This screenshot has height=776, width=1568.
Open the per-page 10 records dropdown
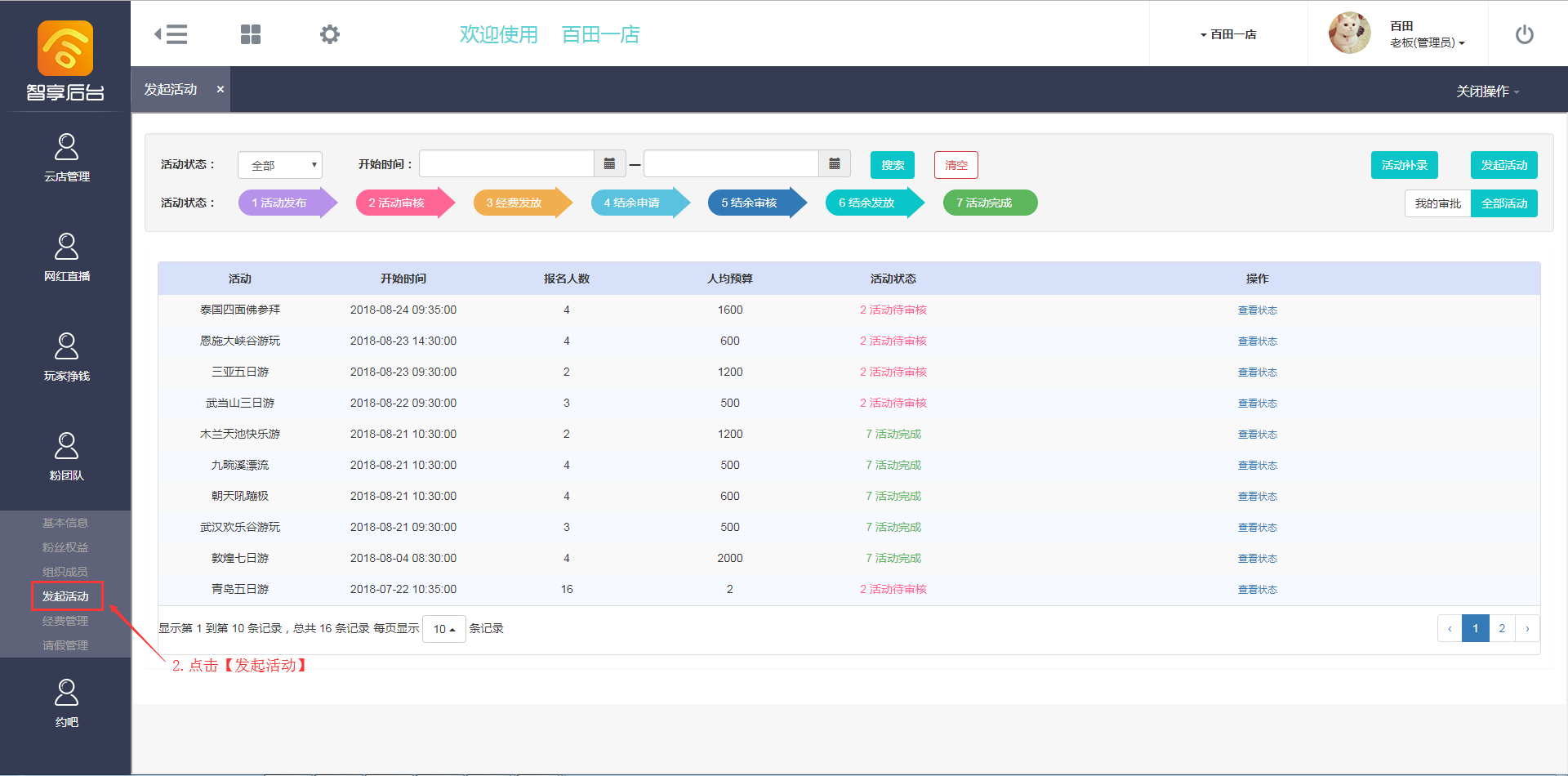pos(444,629)
